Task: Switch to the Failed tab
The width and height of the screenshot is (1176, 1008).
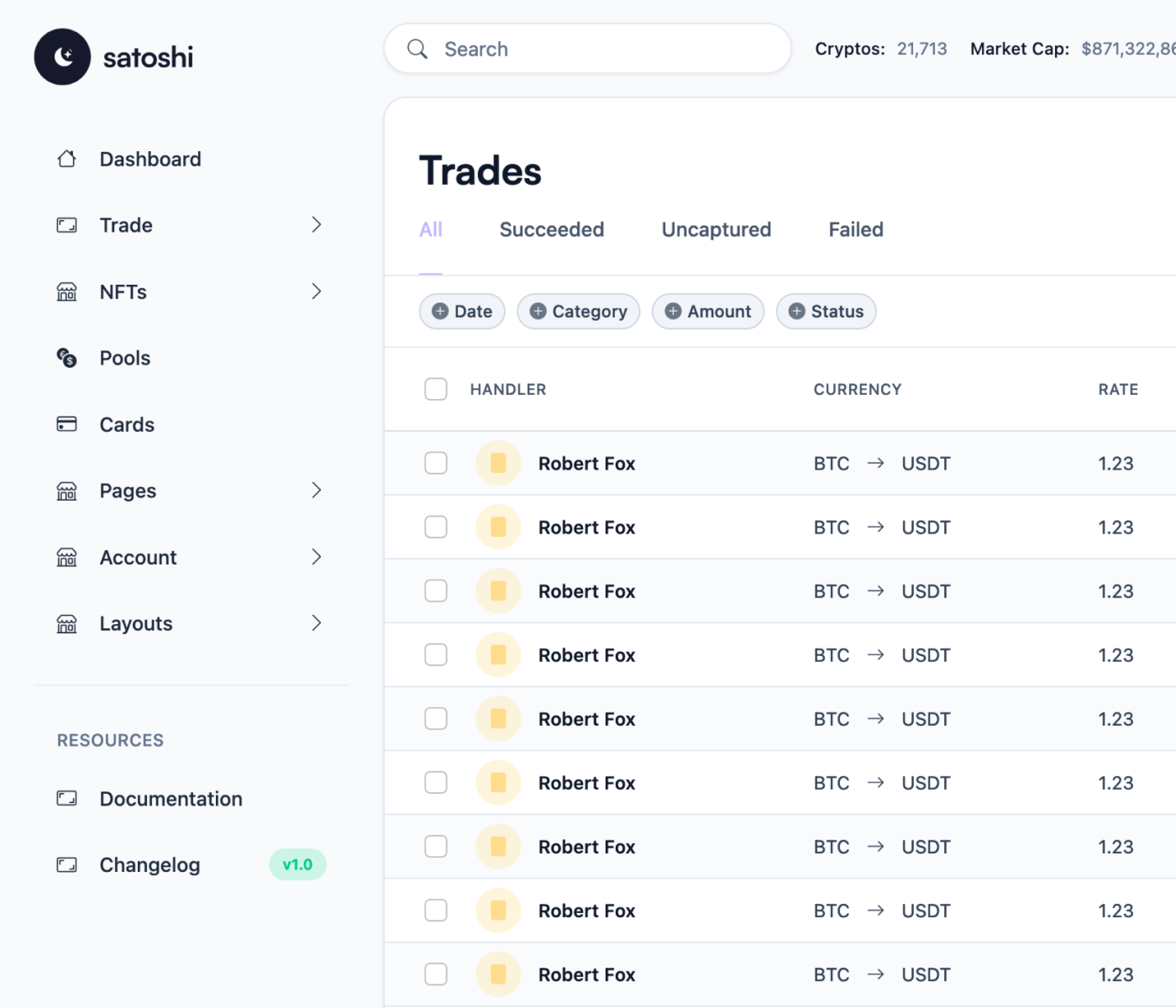Action: [855, 230]
